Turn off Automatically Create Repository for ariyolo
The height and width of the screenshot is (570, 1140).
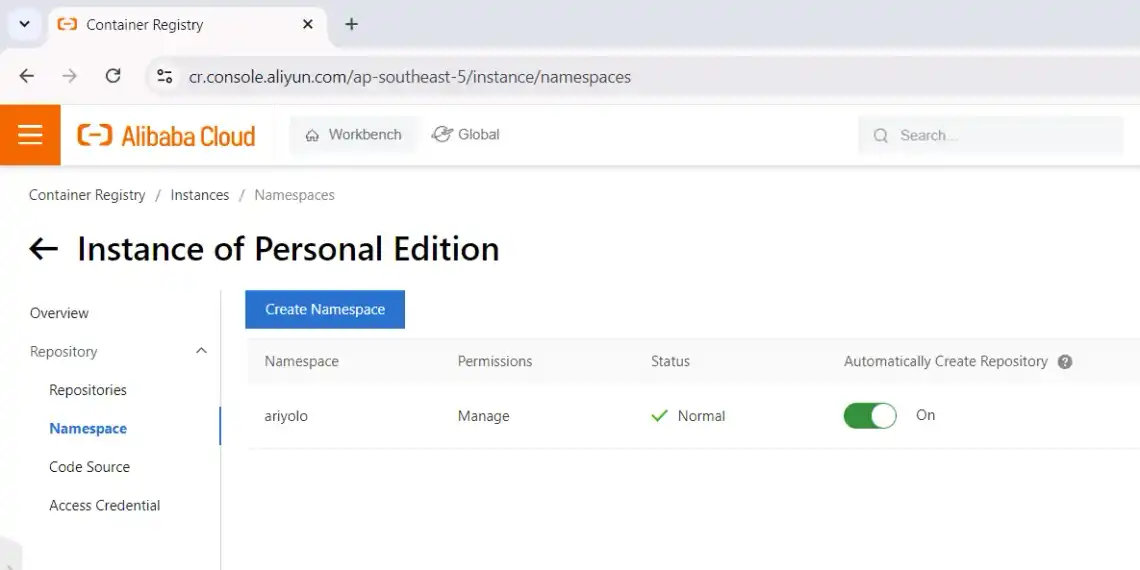coord(870,416)
